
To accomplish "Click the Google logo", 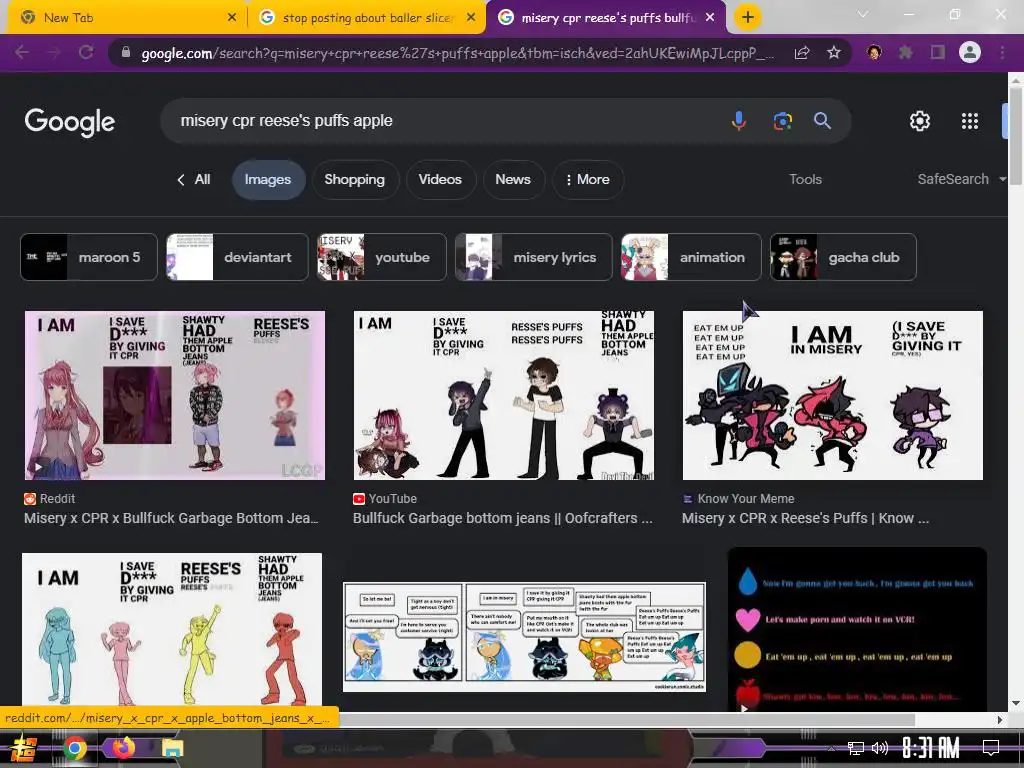I will (69, 122).
